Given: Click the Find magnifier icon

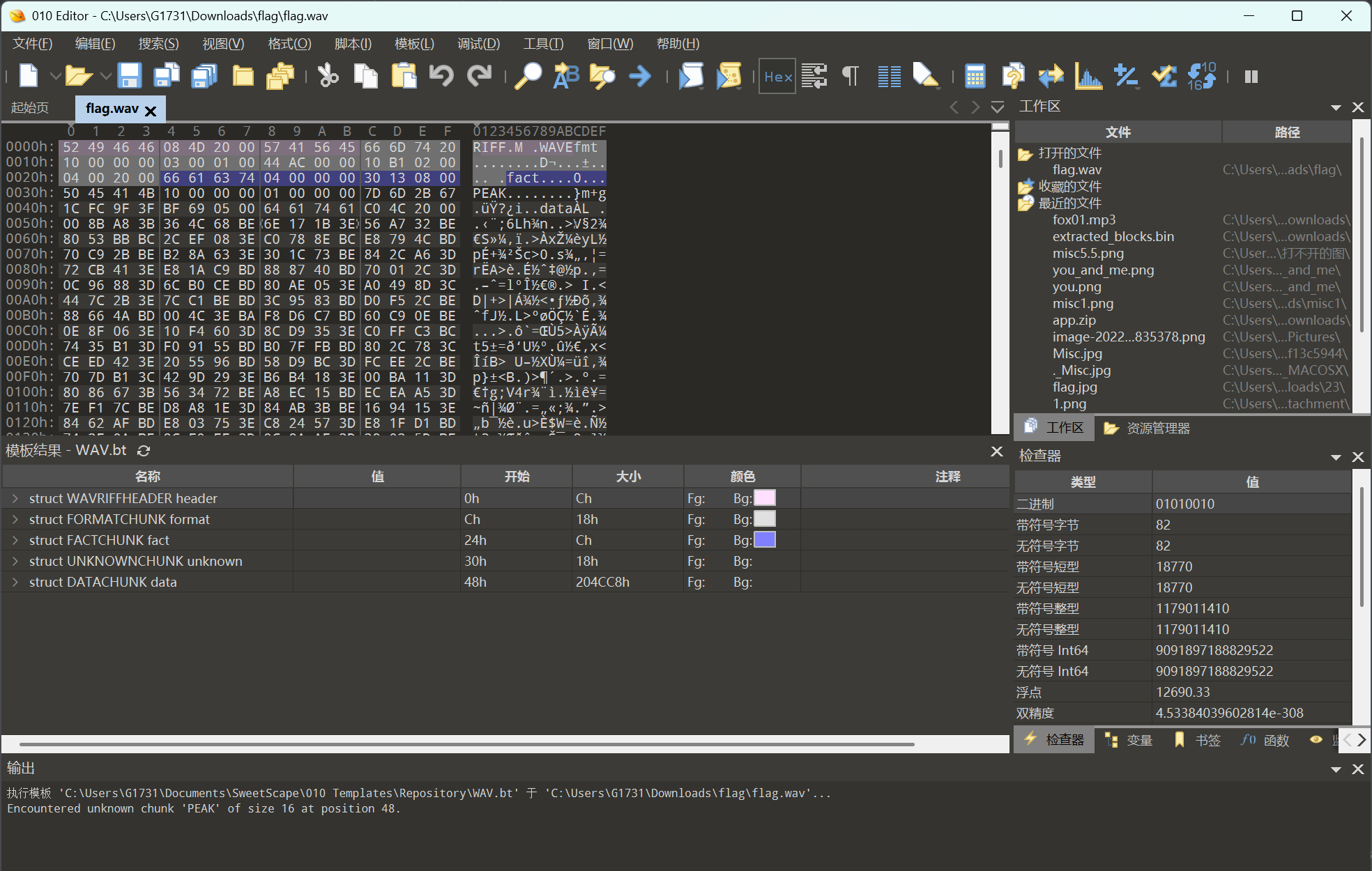Looking at the screenshot, I should (528, 76).
